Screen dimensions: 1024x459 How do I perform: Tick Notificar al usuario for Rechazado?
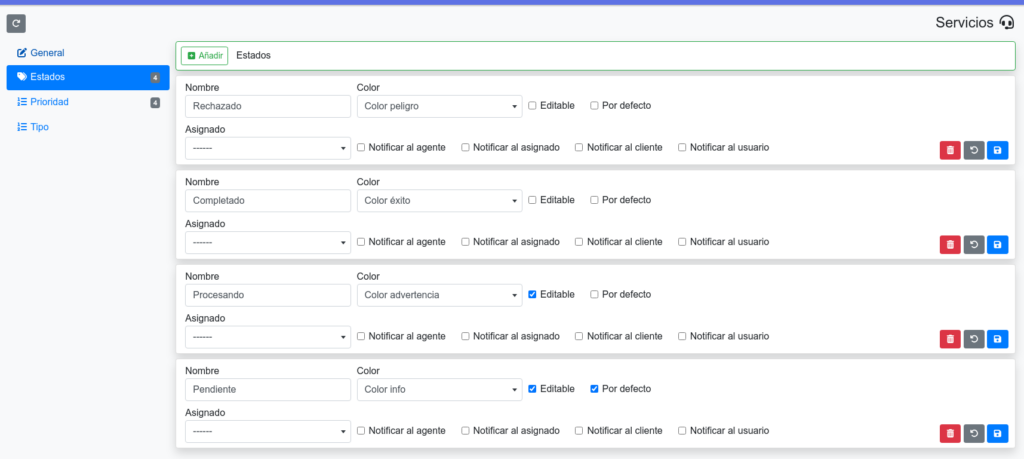(682, 148)
